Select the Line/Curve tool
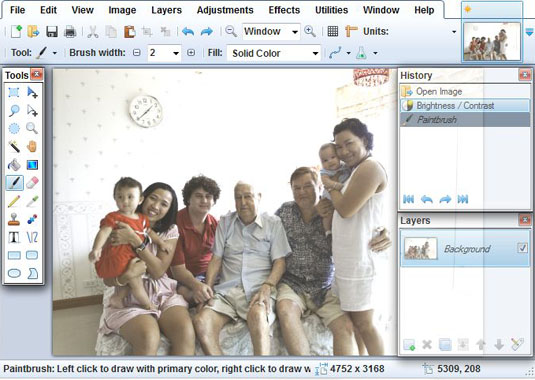 coord(32,237)
